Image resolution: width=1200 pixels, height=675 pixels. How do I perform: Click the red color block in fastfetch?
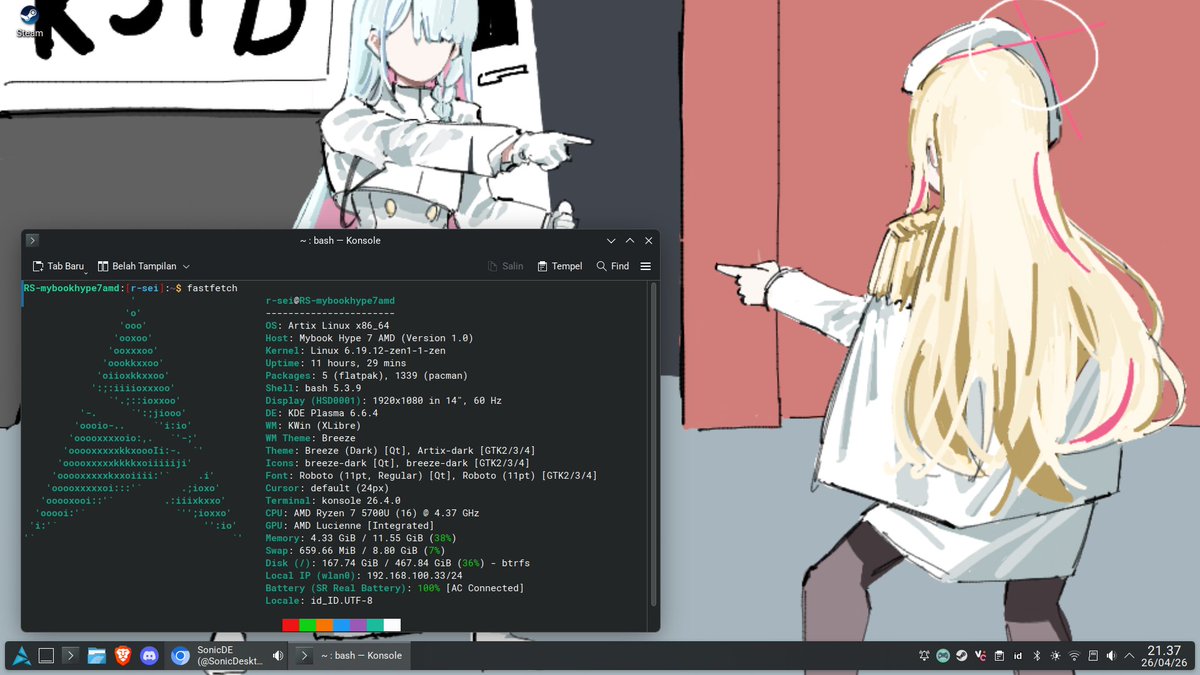(x=290, y=625)
